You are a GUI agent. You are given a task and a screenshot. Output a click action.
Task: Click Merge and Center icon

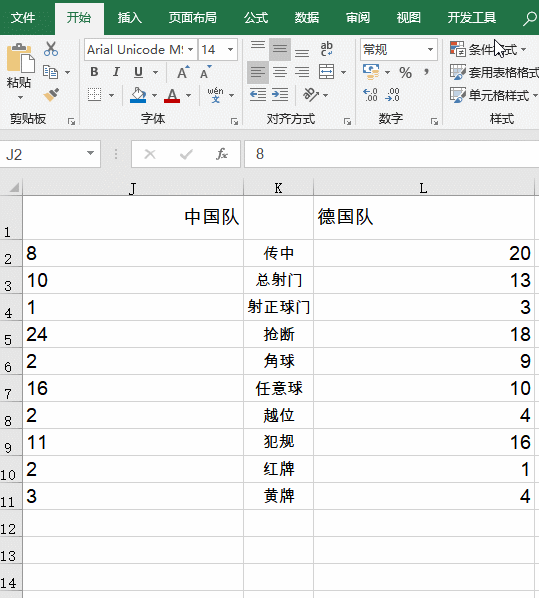pos(327,72)
